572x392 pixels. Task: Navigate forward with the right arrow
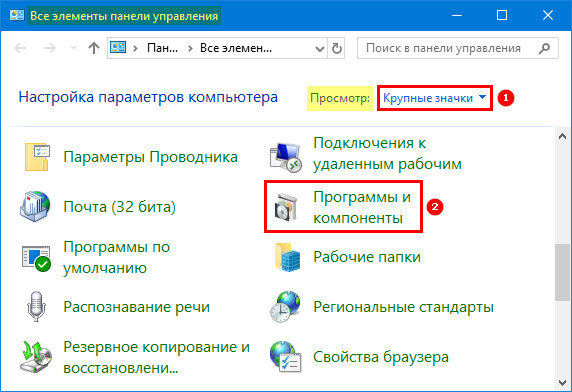tap(50, 48)
